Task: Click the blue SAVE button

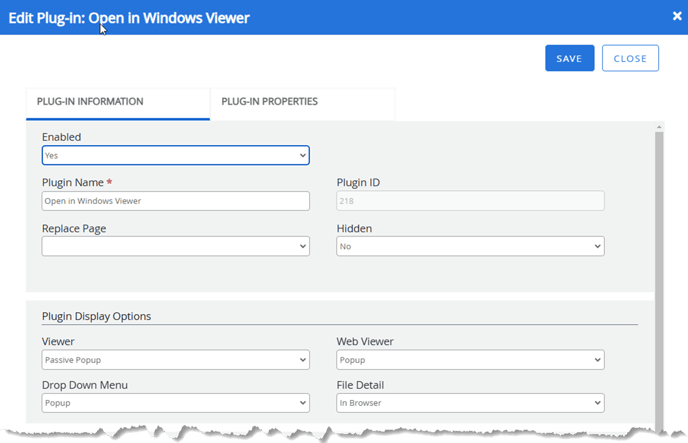Action: 569,58
